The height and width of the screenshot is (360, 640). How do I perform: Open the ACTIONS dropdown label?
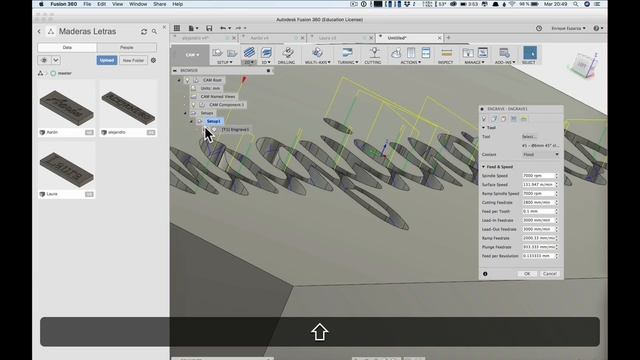pyautogui.click(x=411, y=62)
